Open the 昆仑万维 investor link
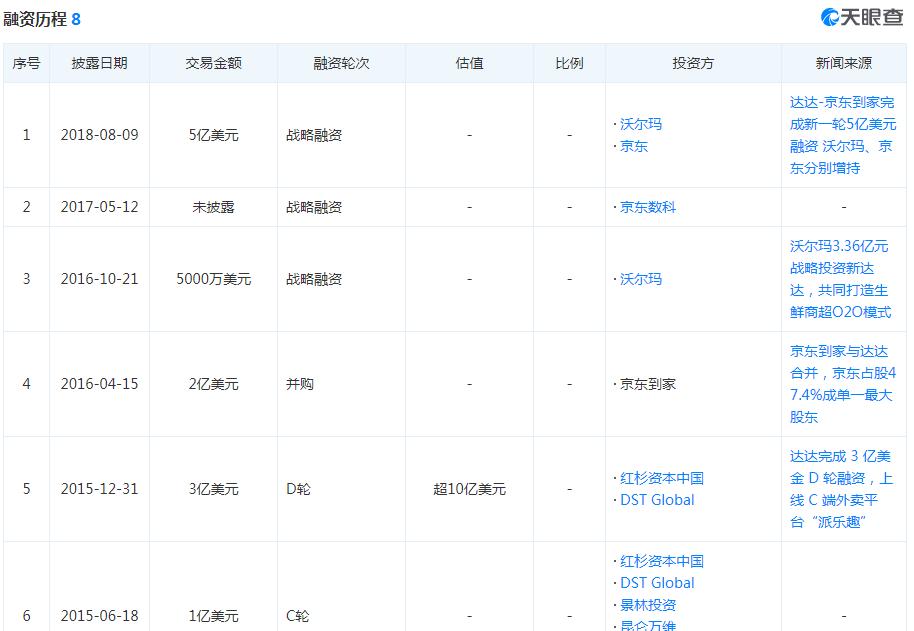The height and width of the screenshot is (631, 914). (x=646, y=626)
